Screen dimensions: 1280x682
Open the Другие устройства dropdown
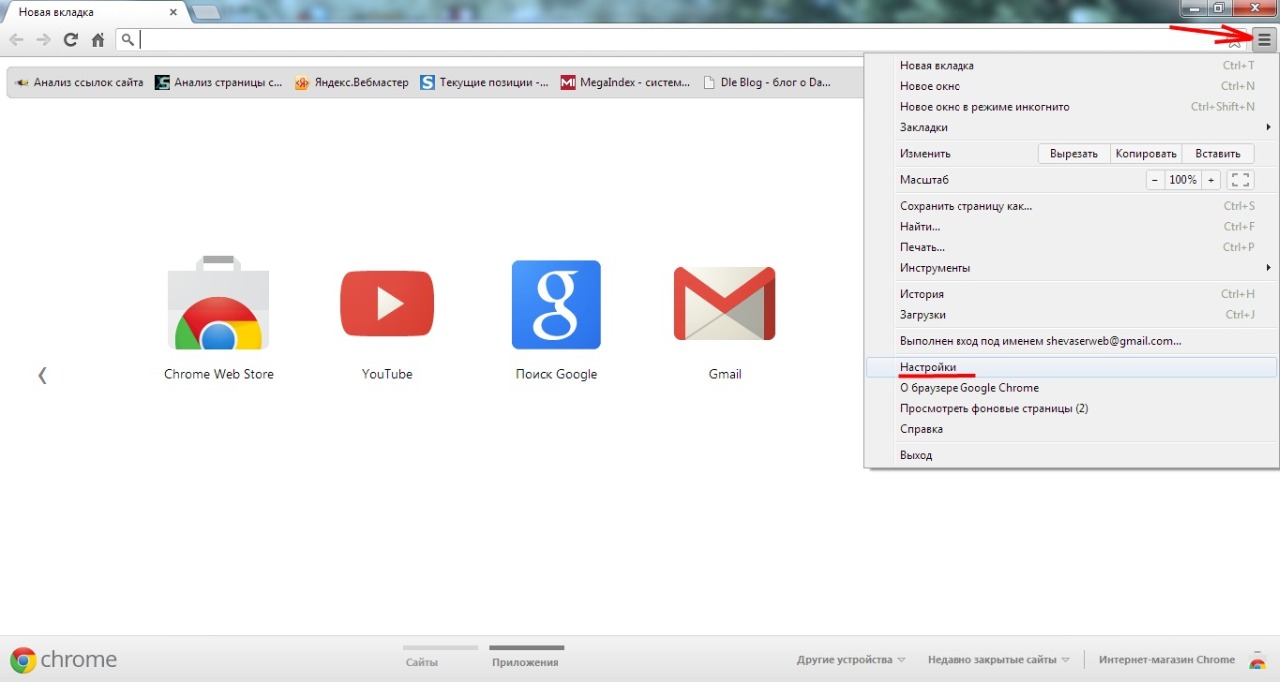[851, 660]
